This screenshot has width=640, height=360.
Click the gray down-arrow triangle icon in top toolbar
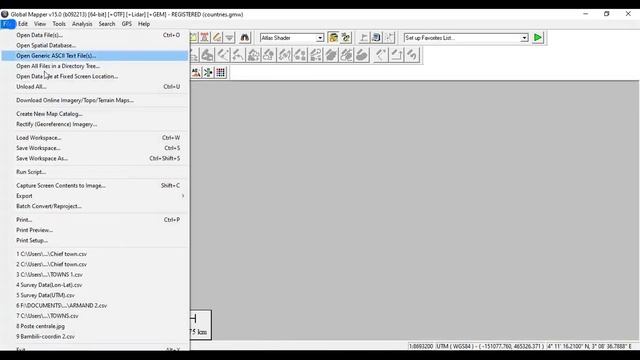229,38
